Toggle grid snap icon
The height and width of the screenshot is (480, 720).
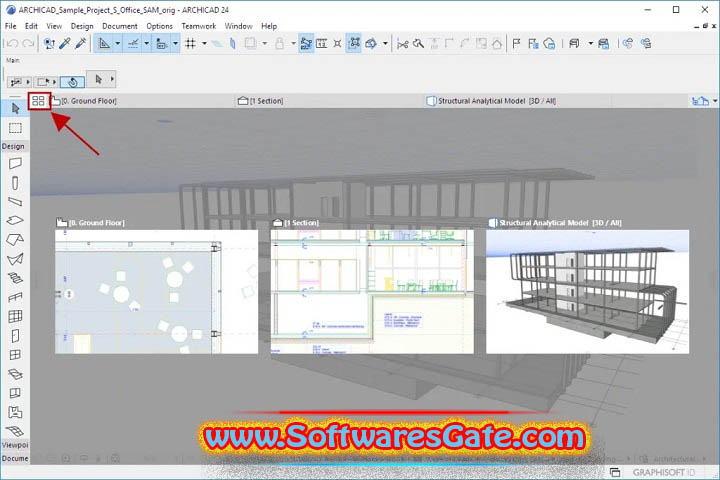coord(191,44)
